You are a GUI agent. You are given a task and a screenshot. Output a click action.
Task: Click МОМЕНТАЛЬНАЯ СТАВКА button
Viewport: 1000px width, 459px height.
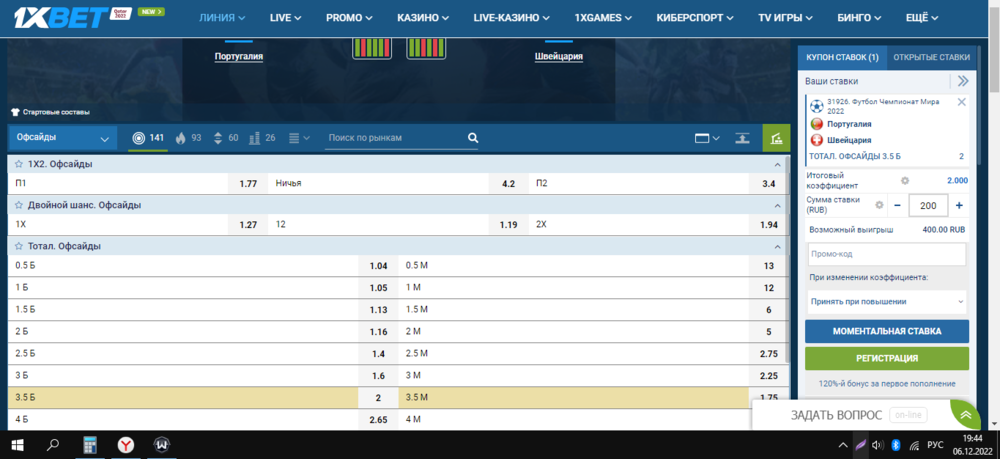click(886, 332)
